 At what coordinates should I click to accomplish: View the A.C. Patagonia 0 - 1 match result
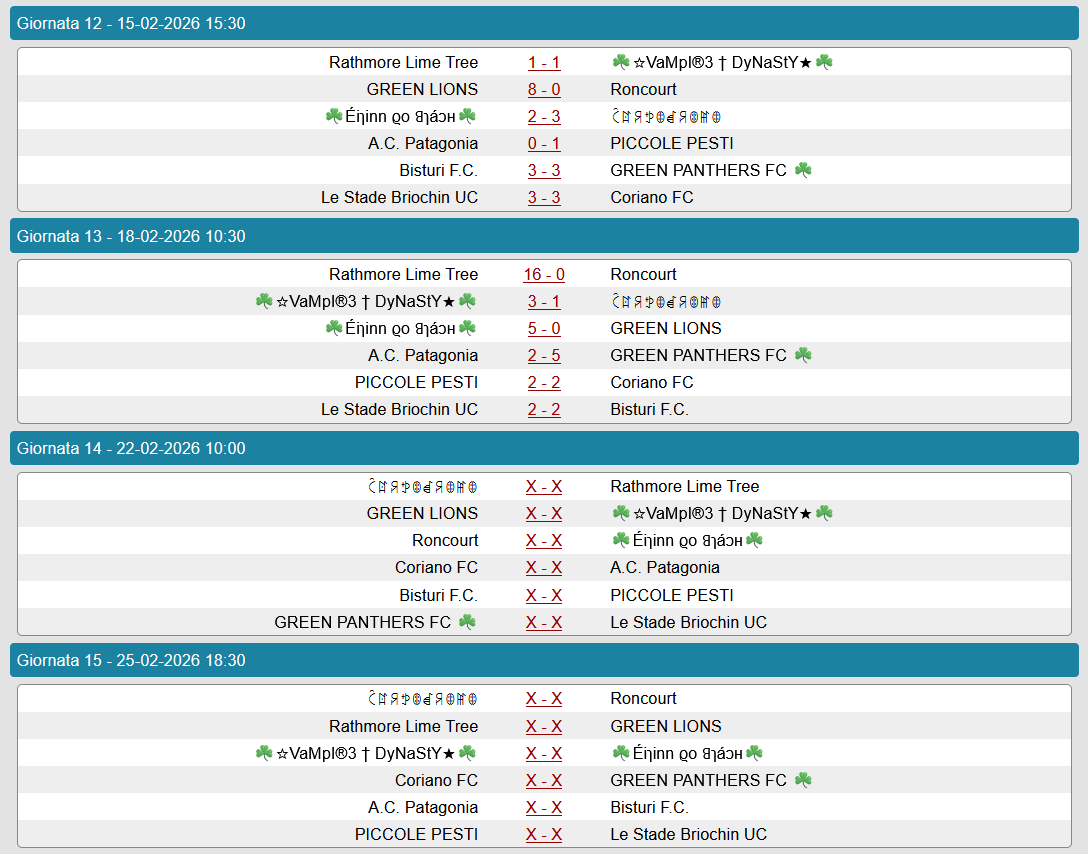tap(544, 143)
